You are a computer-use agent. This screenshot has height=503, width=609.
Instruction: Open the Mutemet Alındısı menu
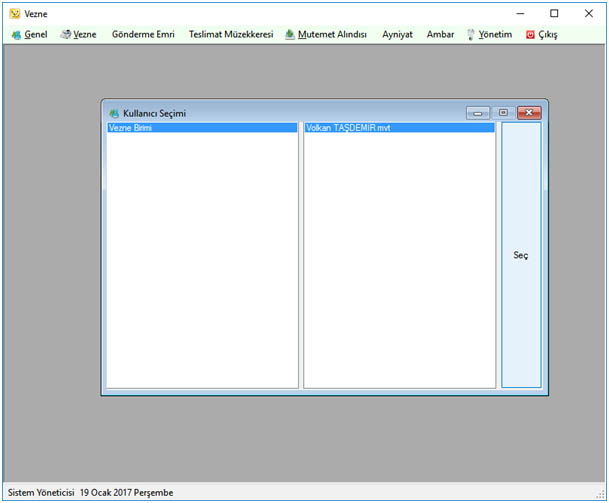(326, 35)
